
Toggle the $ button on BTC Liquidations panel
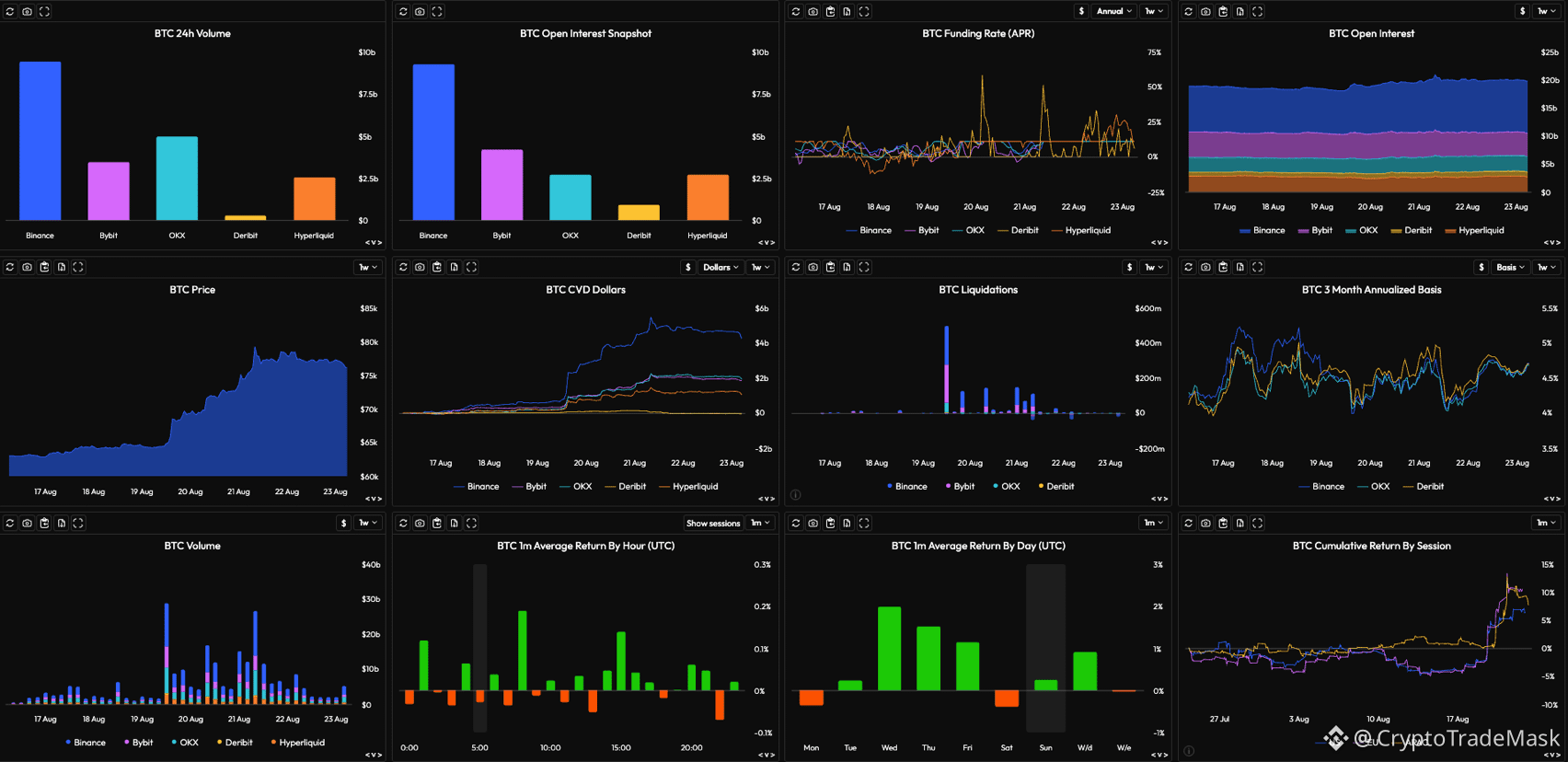[1130, 268]
